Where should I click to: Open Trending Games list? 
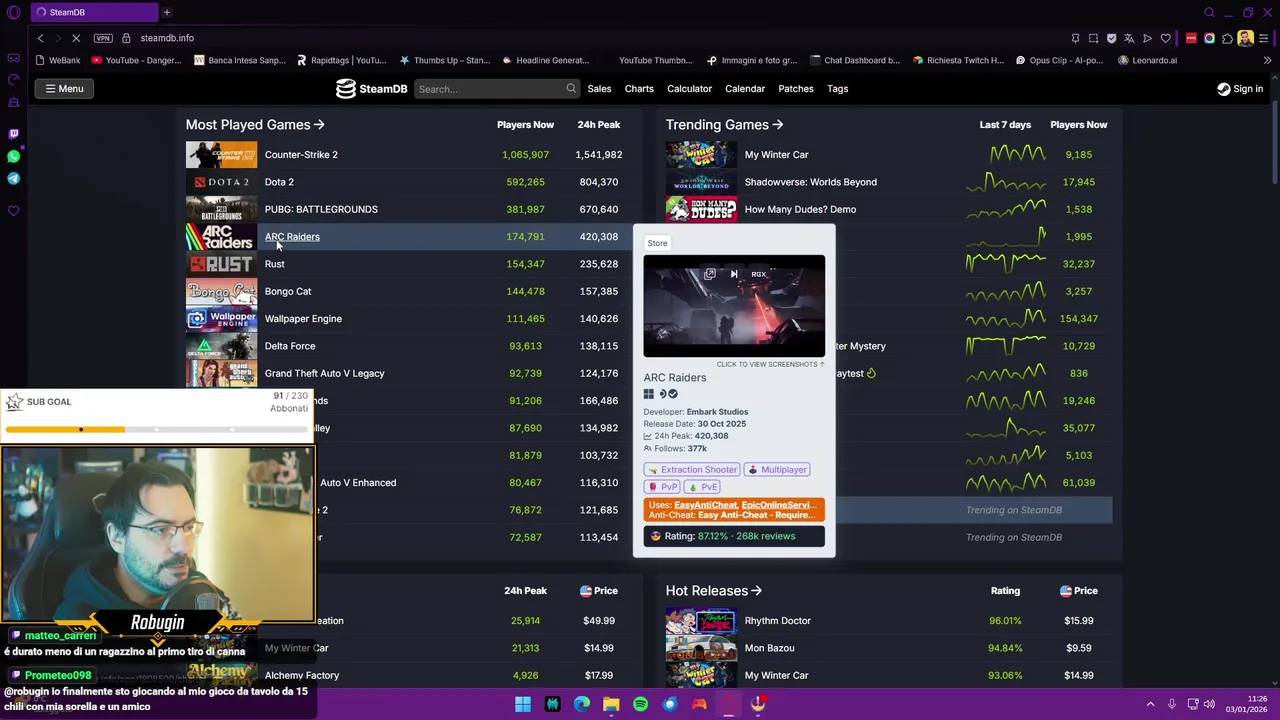[724, 125]
